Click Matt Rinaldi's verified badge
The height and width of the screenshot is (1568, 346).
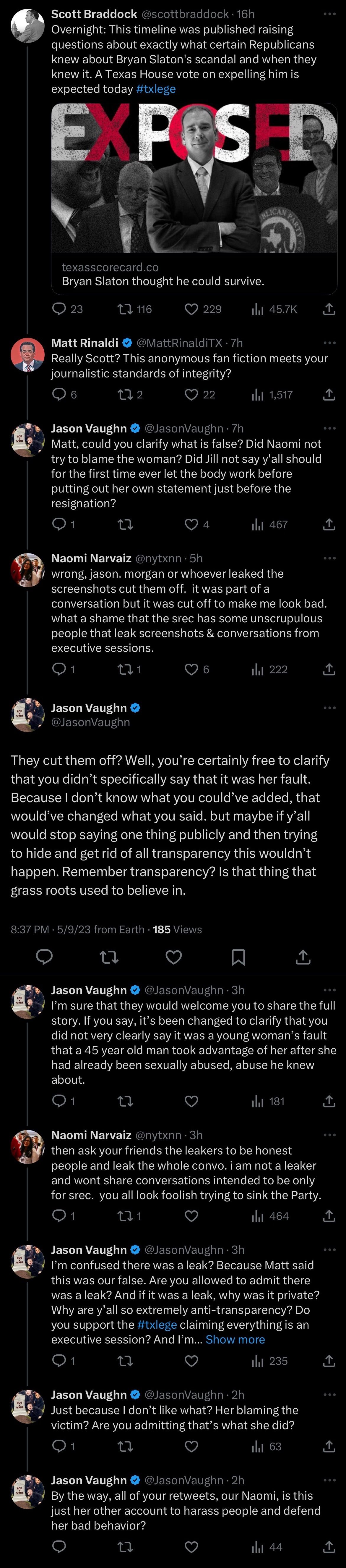pyautogui.click(x=126, y=342)
